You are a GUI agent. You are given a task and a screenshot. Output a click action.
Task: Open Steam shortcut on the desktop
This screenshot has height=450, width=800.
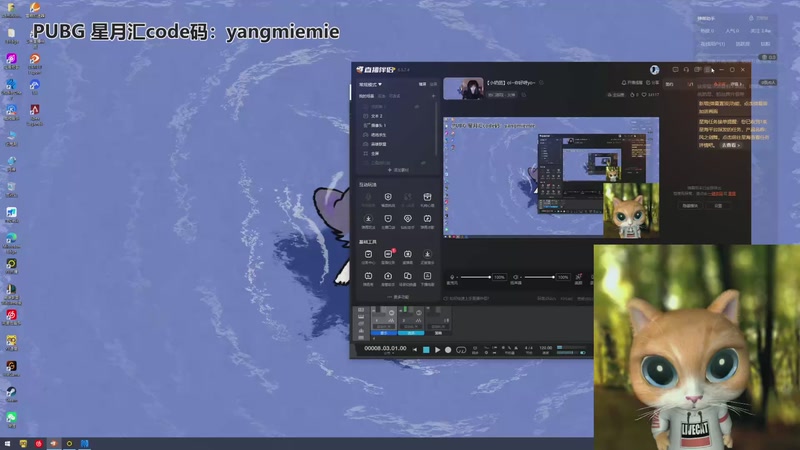pyautogui.click(x=11, y=392)
